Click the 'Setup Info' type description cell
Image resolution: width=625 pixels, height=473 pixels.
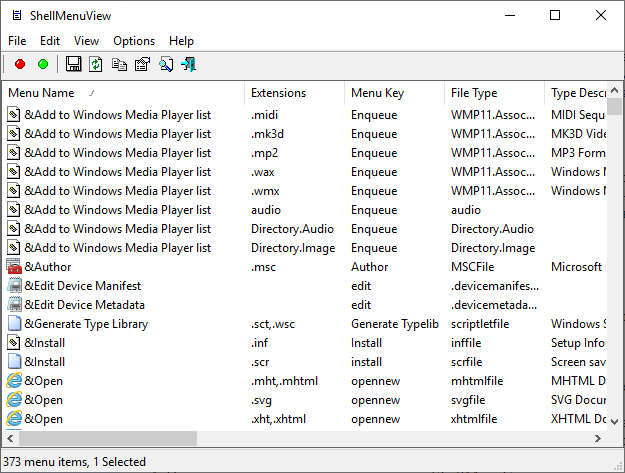pos(578,343)
